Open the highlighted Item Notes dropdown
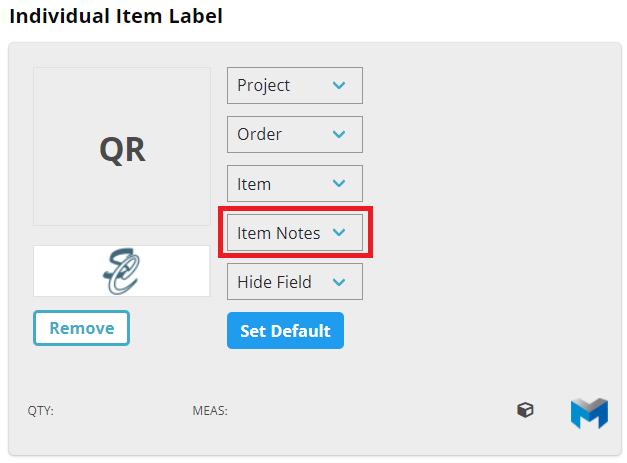This screenshot has height=463, width=627. click(x=293, y=233)
